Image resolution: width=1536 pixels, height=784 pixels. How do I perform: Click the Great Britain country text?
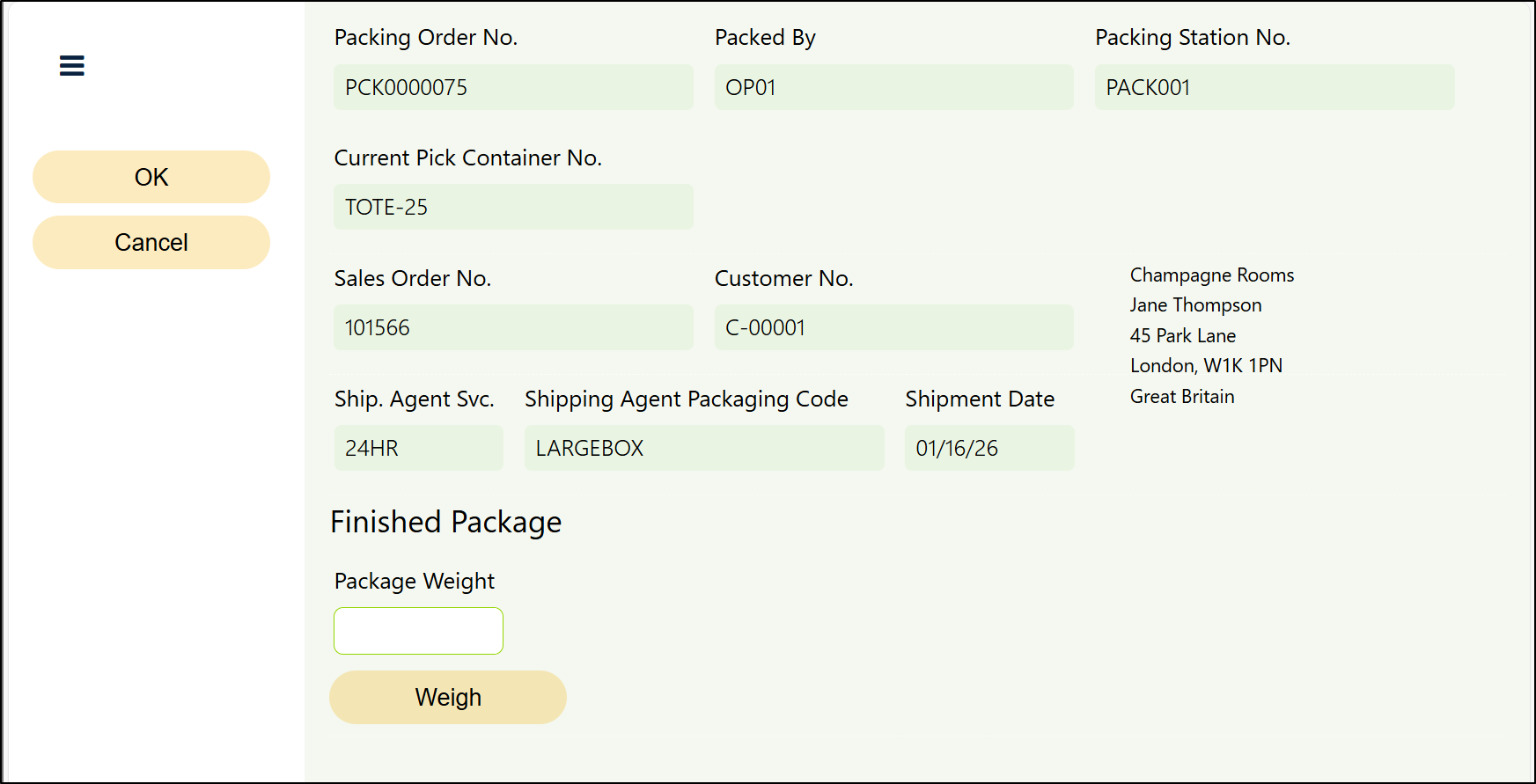pos(1182,397)
